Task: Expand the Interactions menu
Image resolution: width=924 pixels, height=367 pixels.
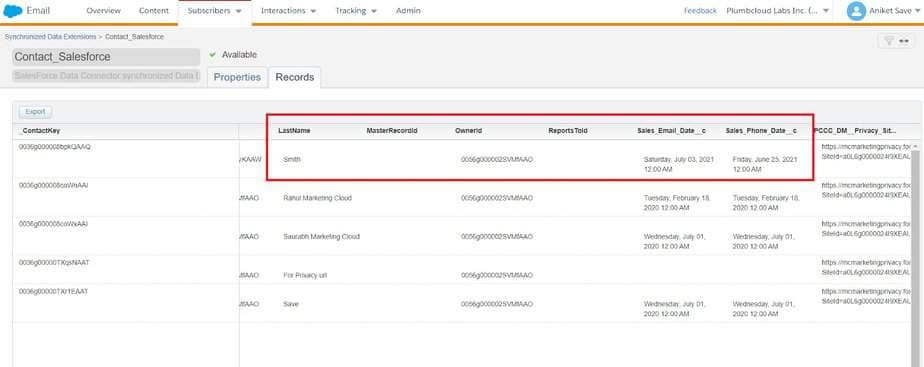Action: point(288,11)
